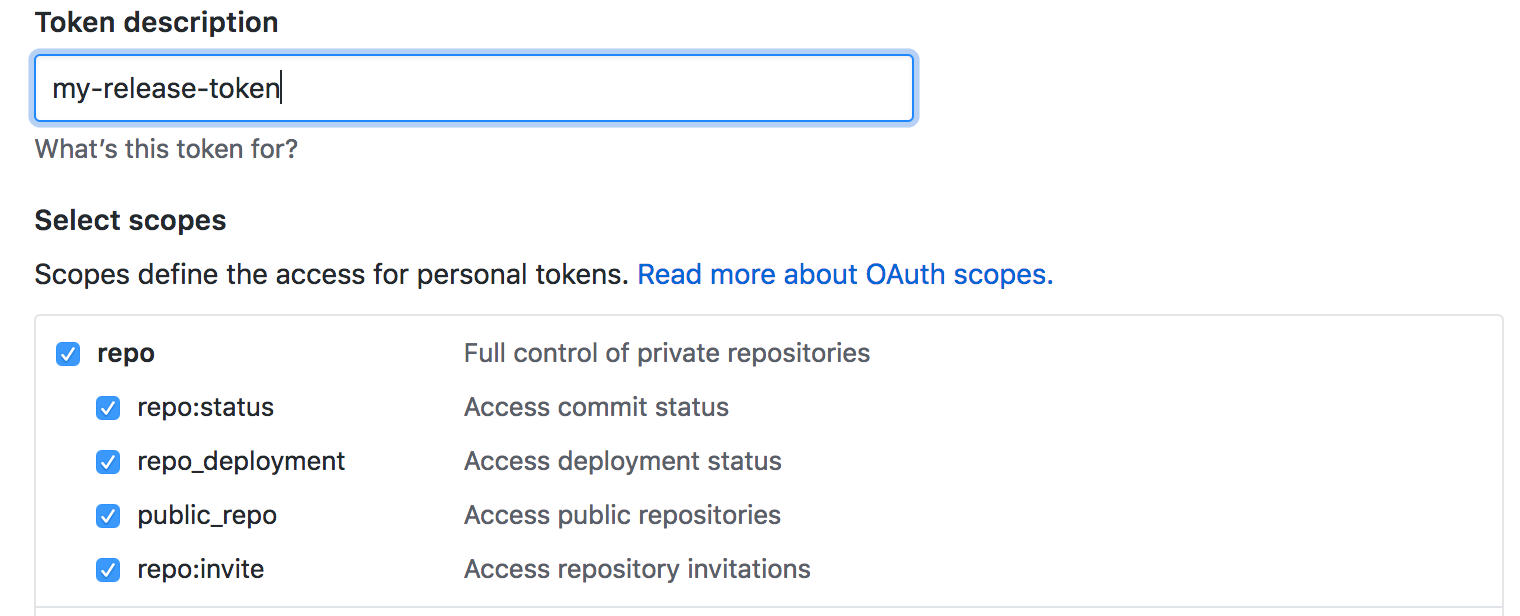
Task: Click "Full control of private repositories" description
Action: [x=667, y=353]
